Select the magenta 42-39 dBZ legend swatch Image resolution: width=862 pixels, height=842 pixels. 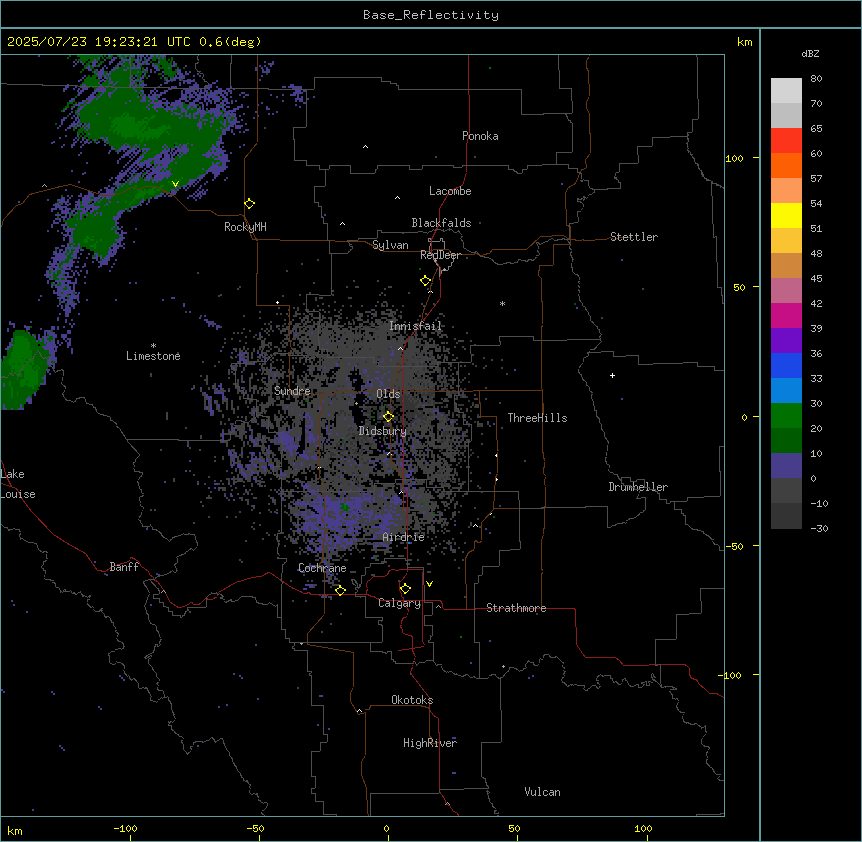click(786, 315)
